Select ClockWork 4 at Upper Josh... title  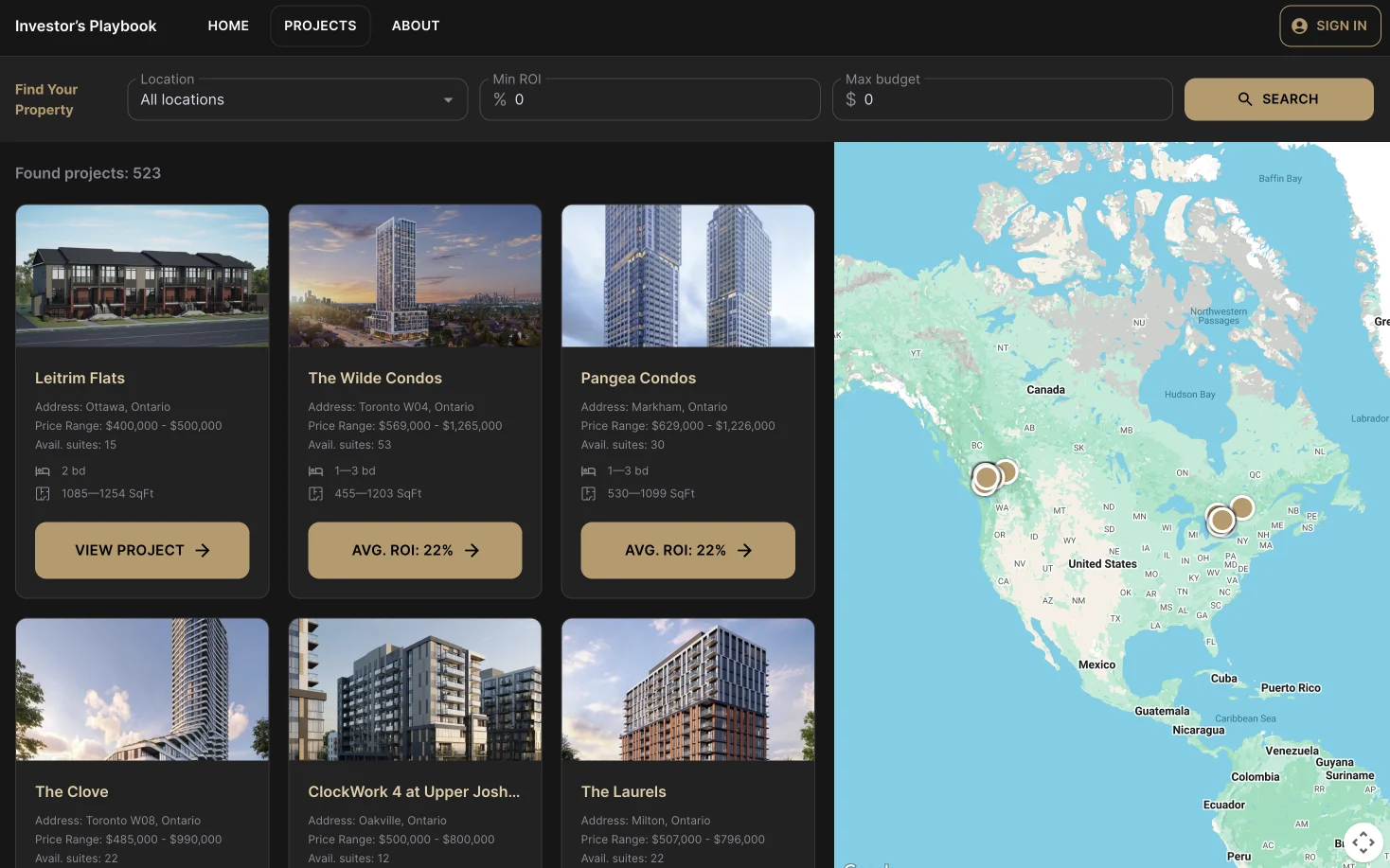414,791
